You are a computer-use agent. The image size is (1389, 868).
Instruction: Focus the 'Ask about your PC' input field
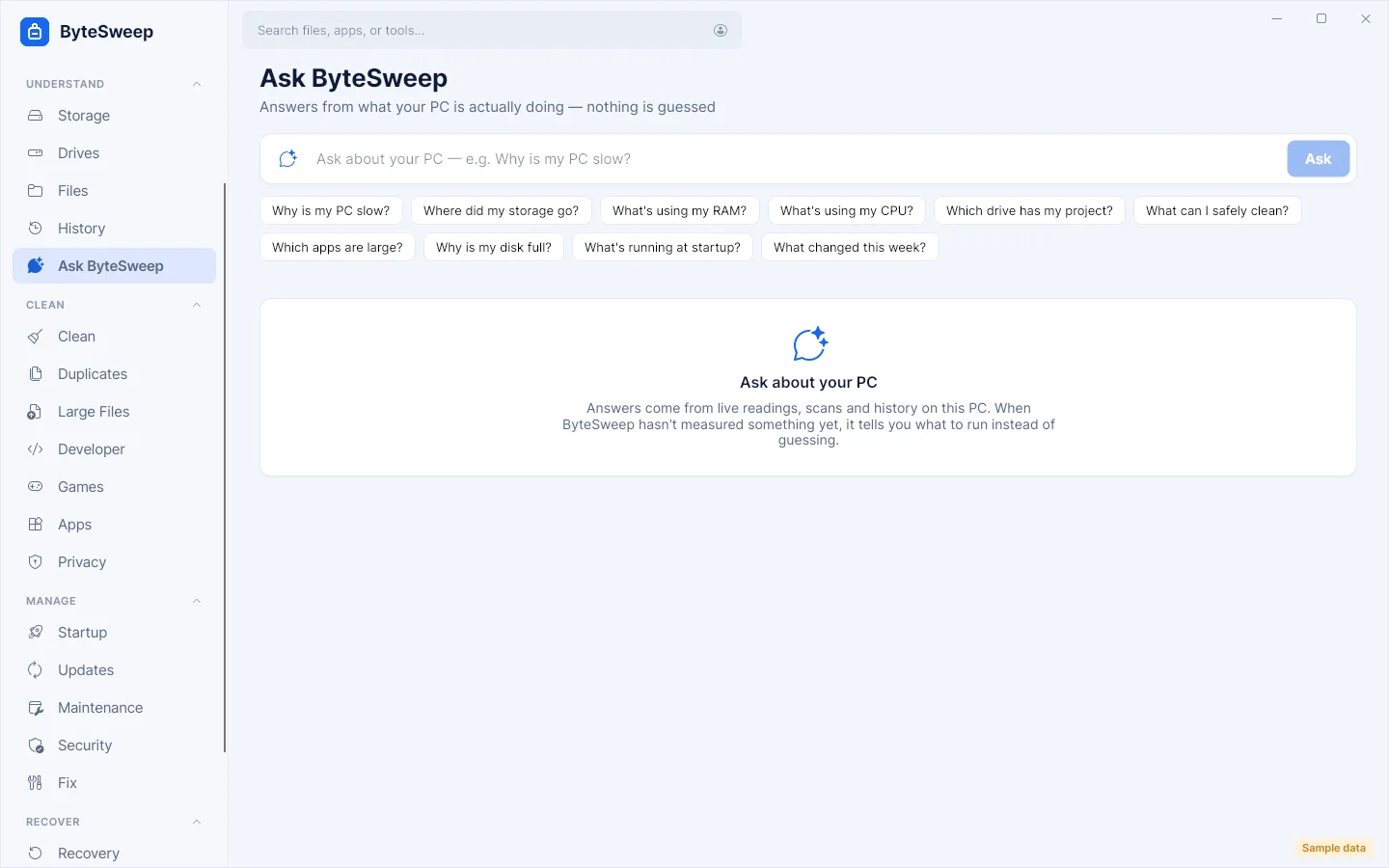795,159
